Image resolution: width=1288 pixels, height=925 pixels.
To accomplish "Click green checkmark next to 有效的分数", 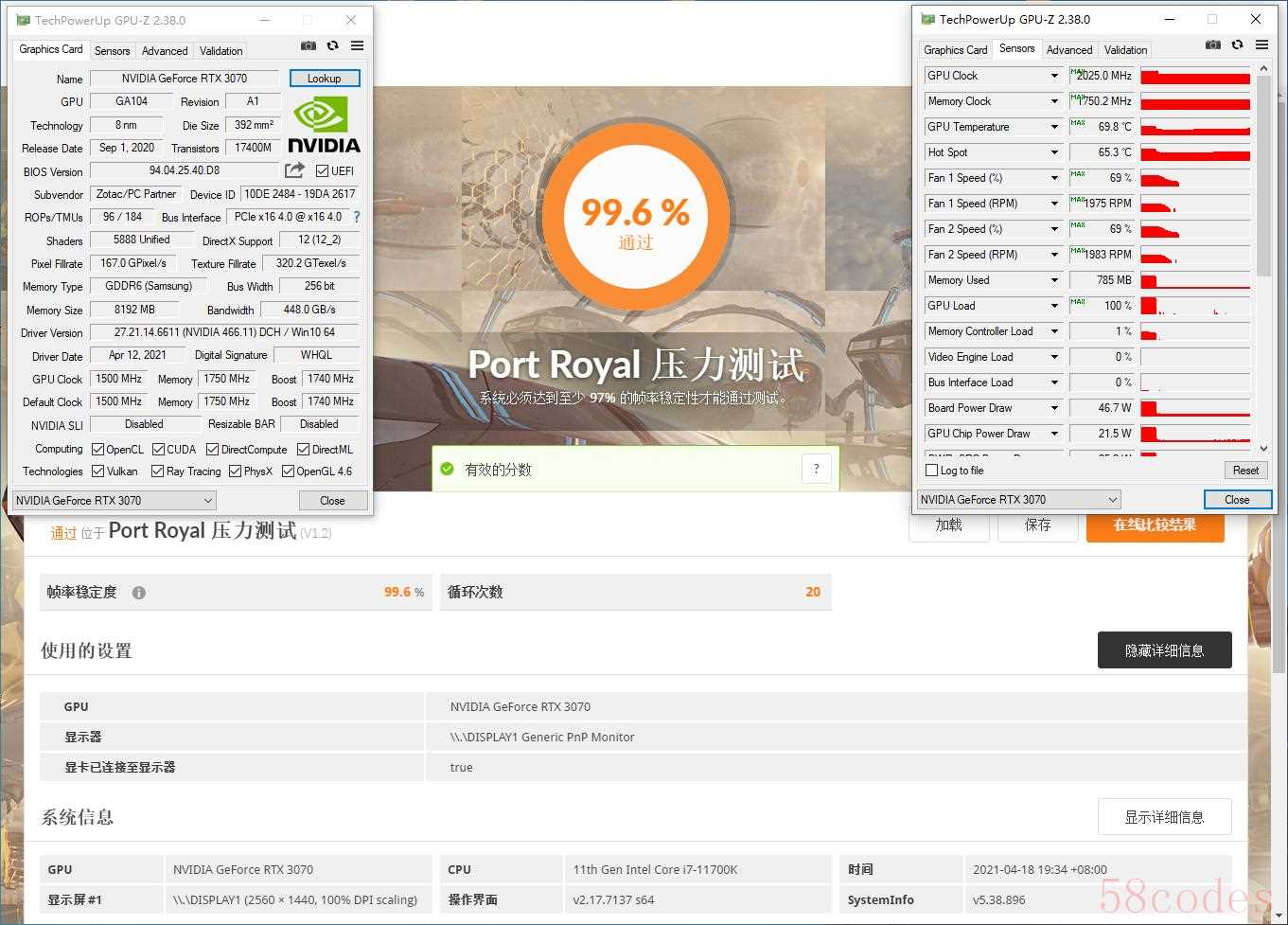I will coord(448,469).
